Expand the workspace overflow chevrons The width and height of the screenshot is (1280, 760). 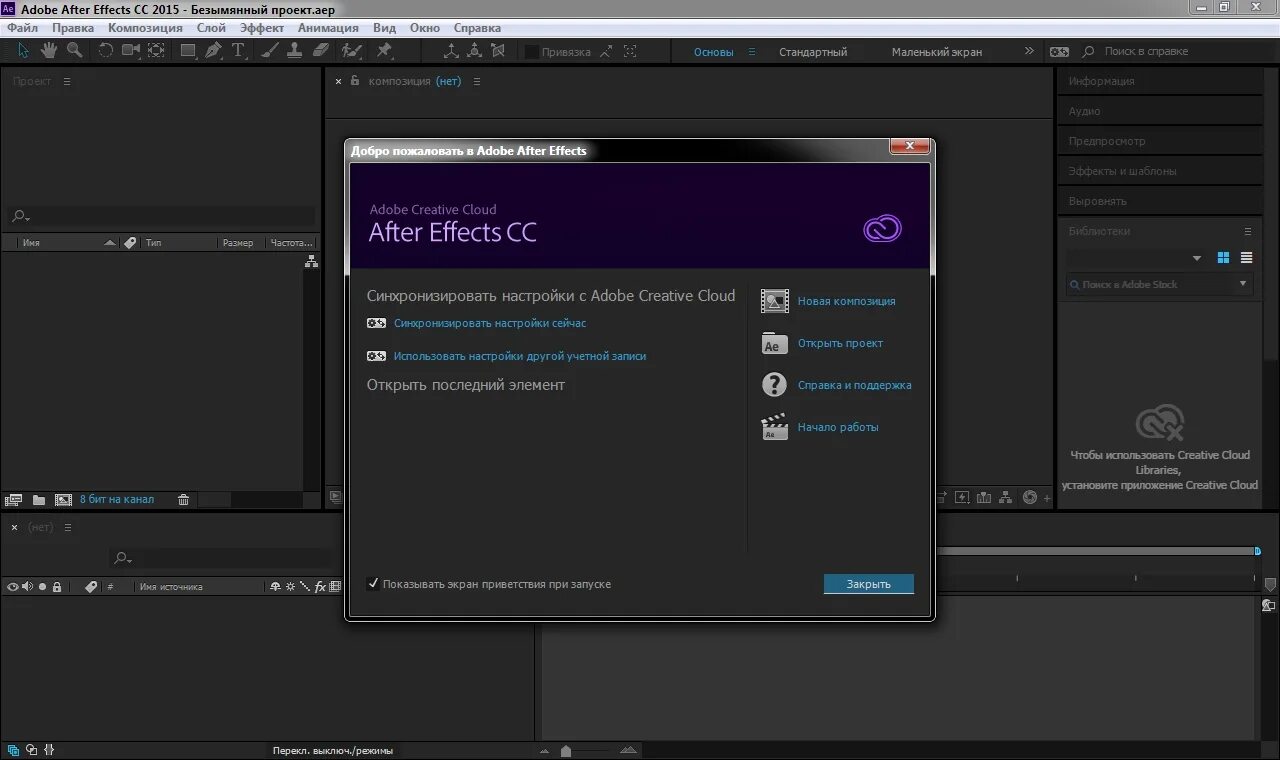pyautogui.click(x=1029, y=52)
